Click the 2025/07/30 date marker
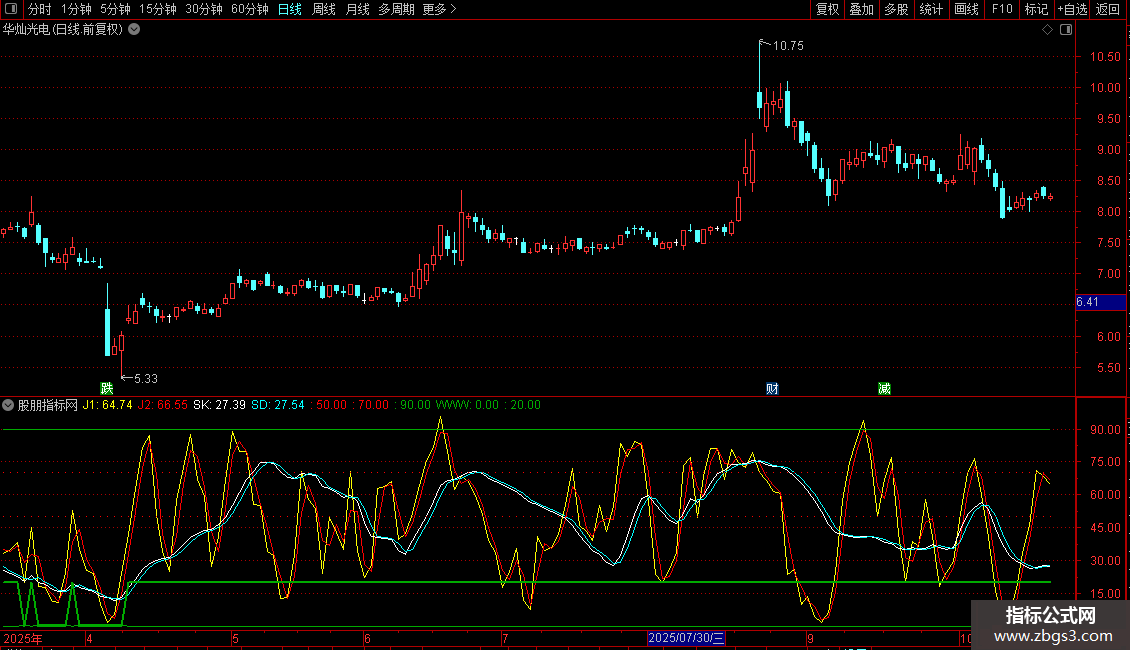Screen dimensions: 1130x650 pos(686,638)
